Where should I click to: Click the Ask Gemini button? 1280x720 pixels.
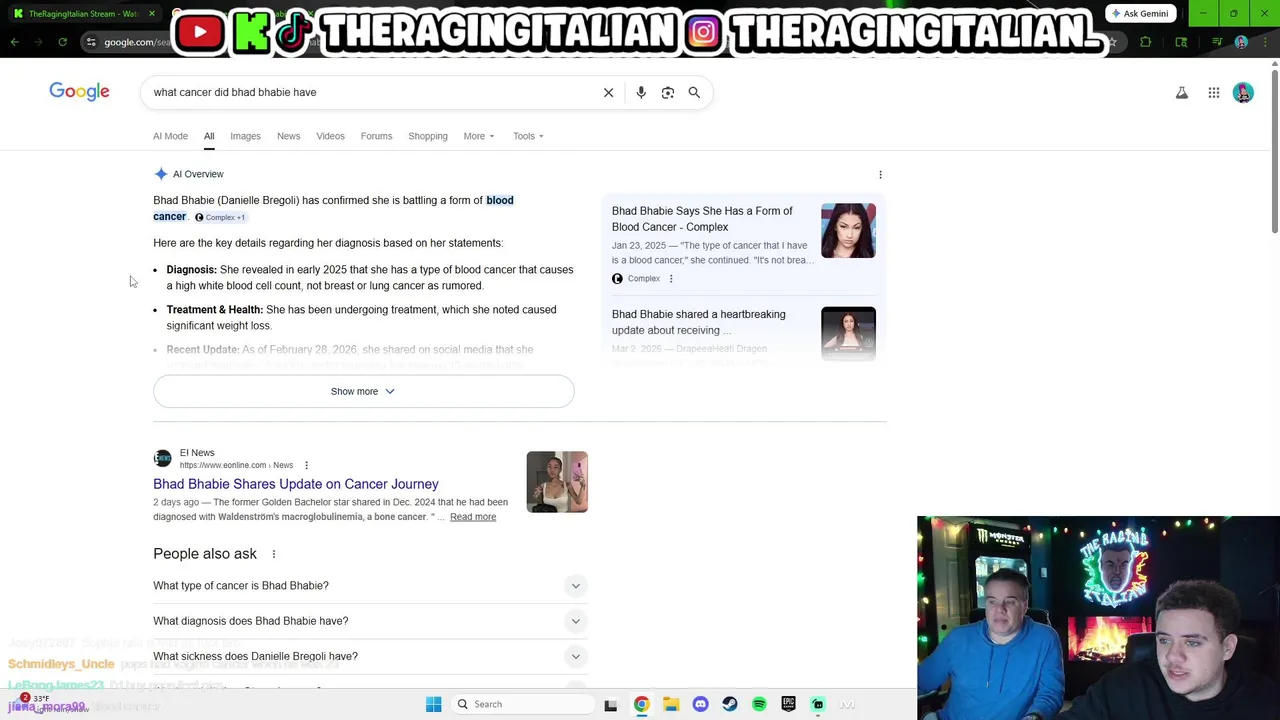point(1139,13)
